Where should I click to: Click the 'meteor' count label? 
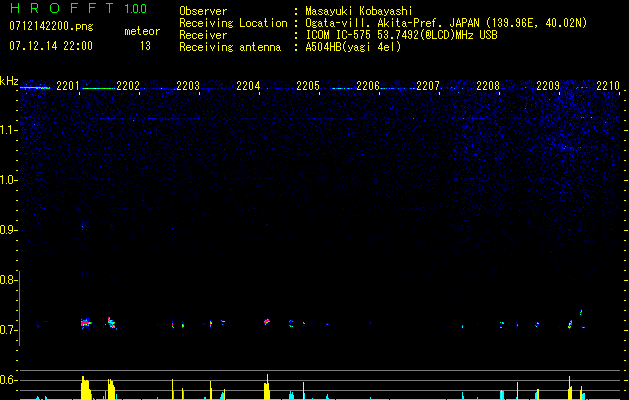pos(142,31)
